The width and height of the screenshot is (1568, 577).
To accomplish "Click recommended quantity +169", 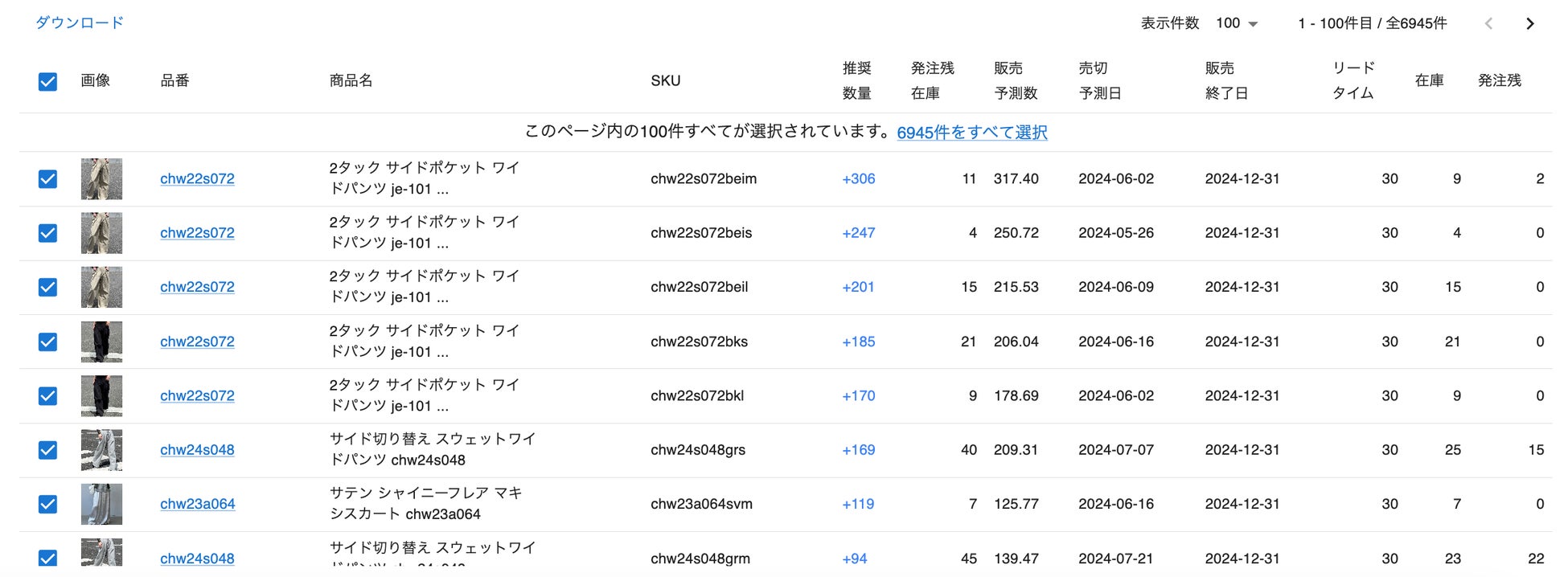I will point(858,450).
